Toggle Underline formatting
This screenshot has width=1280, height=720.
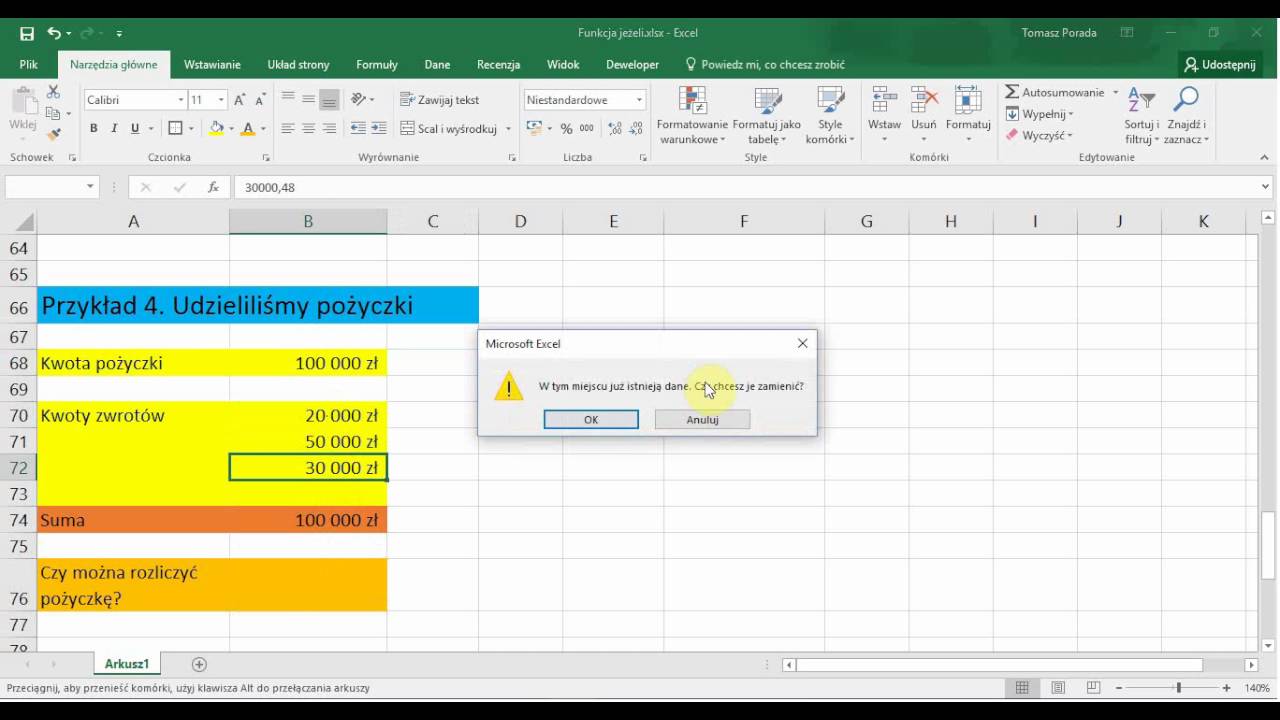click(x=135, y=128)
